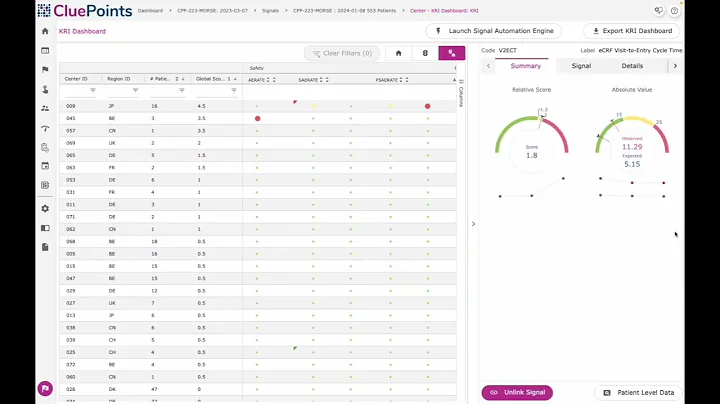Click red AERATE dot for center 045
720x404 pixels.
coord(258,118)
